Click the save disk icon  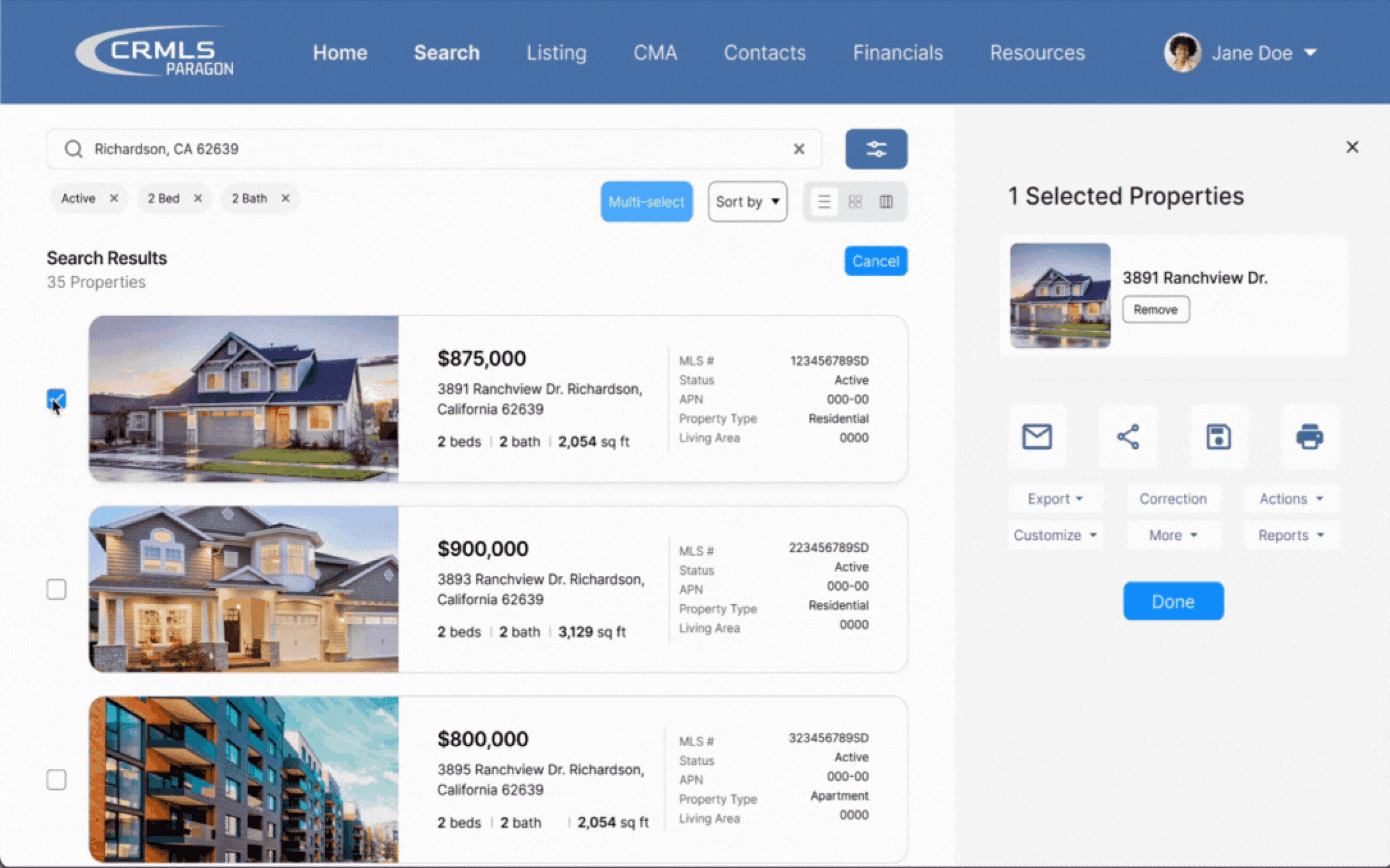point(1218,437)
